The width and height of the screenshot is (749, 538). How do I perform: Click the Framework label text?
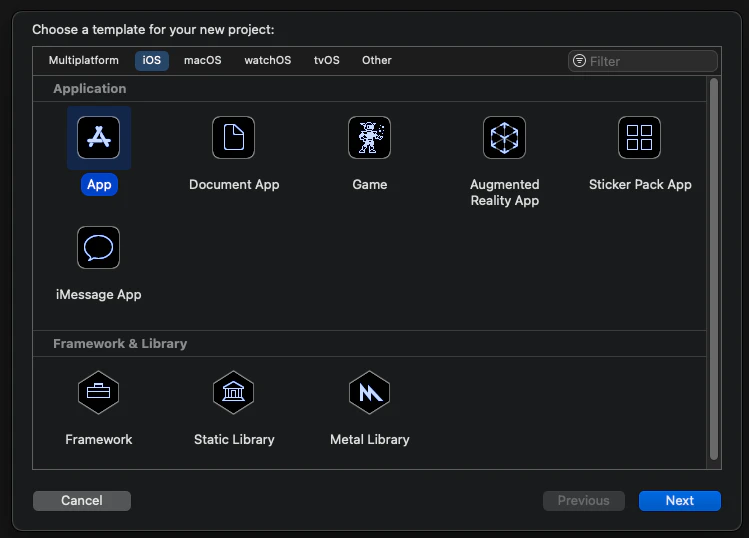(99, 440)
